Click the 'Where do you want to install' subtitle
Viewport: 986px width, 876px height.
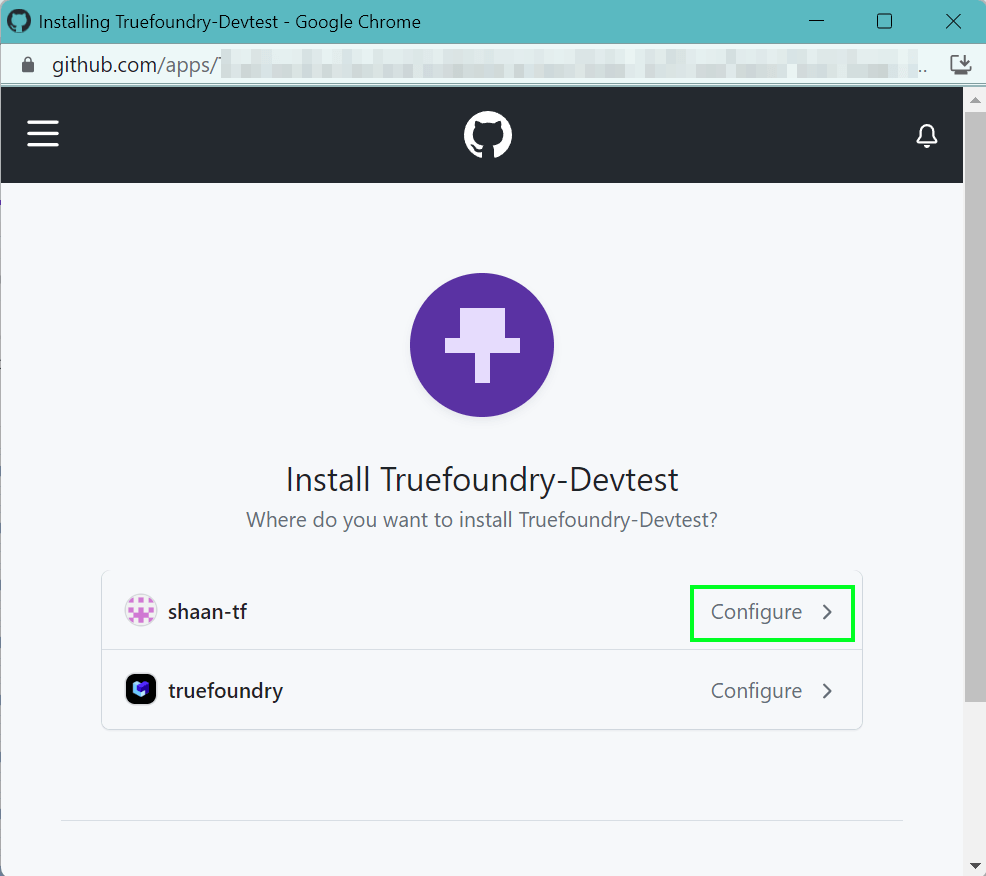[482, 520]
